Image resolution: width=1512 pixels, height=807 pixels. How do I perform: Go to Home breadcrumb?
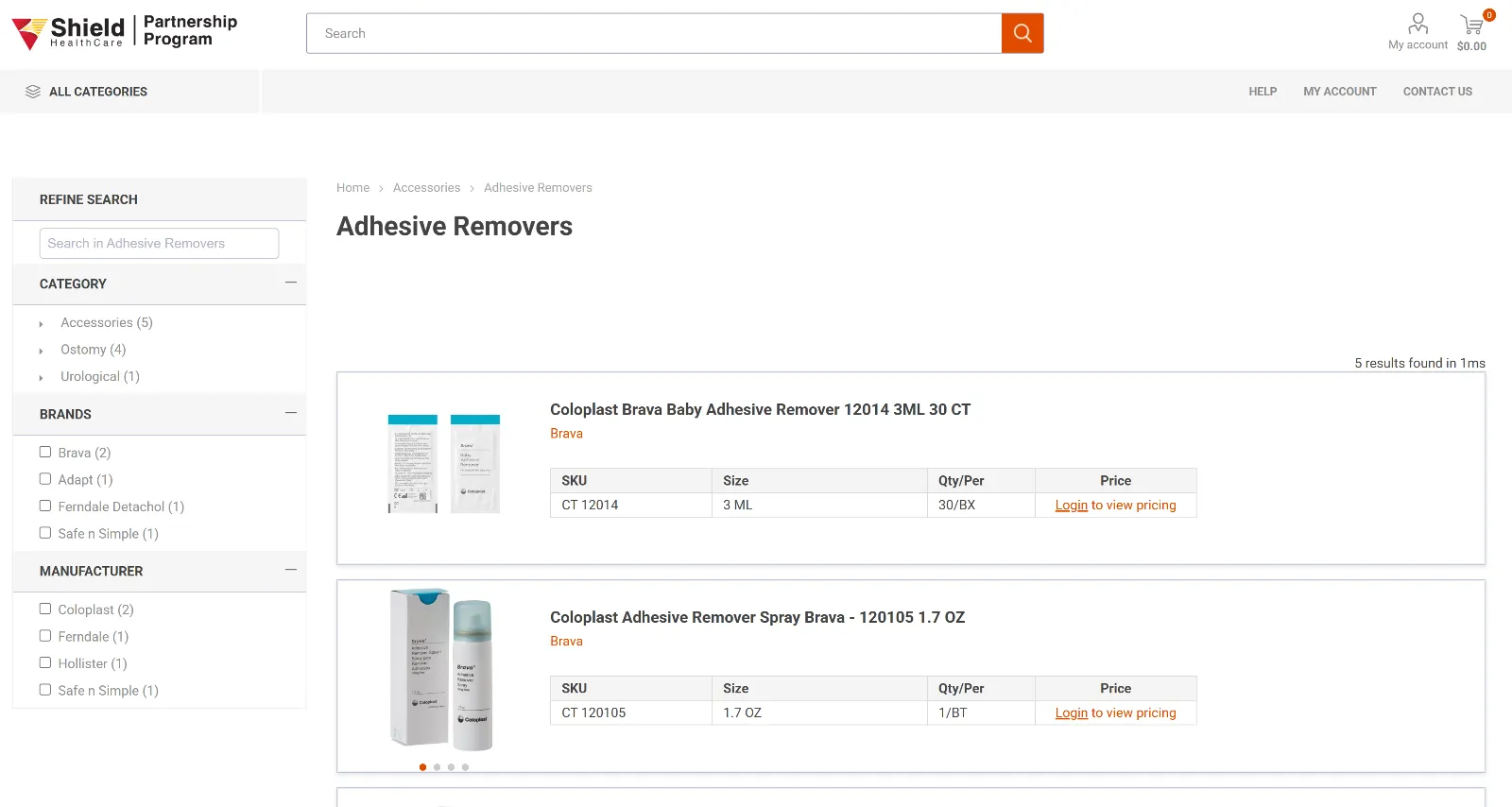pyautogui.click(x=352, y=188)
